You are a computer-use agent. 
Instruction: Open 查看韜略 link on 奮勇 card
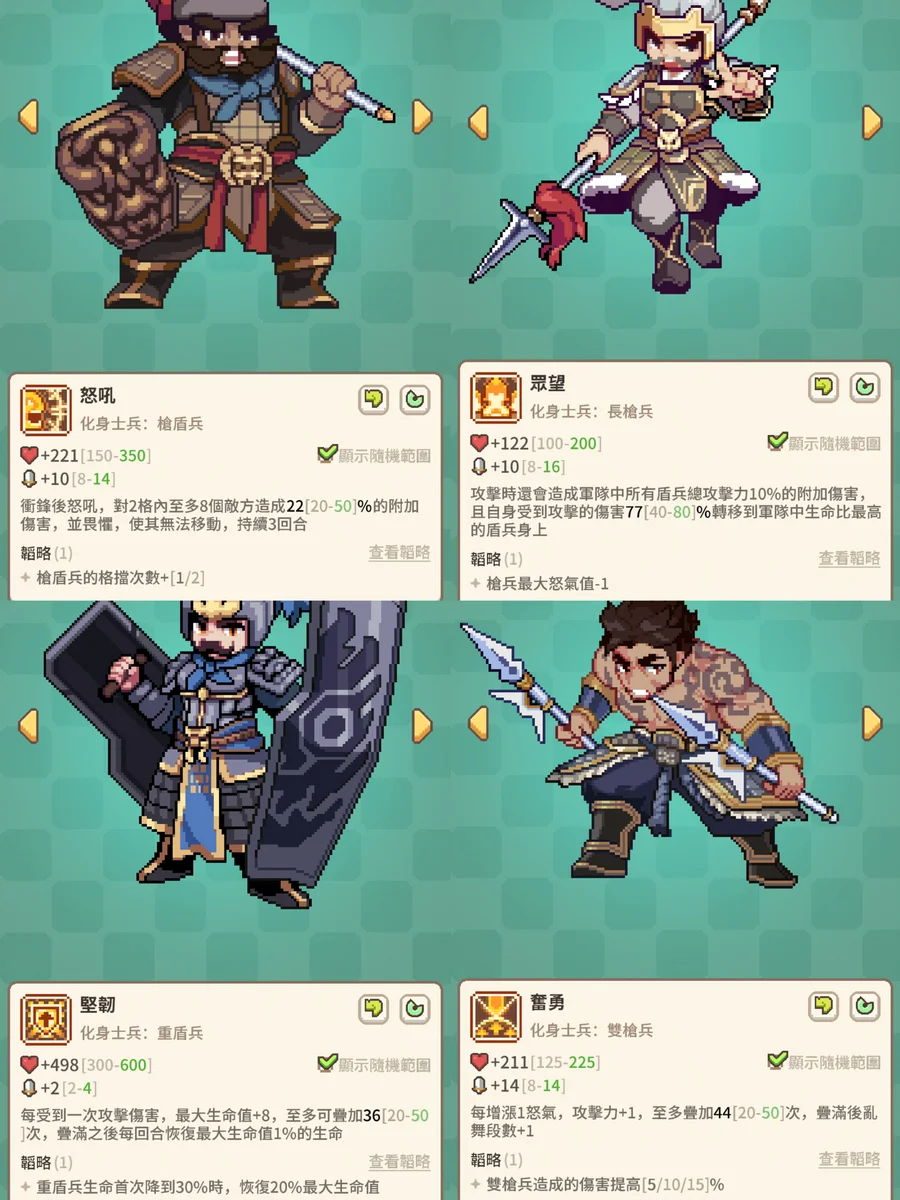tap(849, 1160)
